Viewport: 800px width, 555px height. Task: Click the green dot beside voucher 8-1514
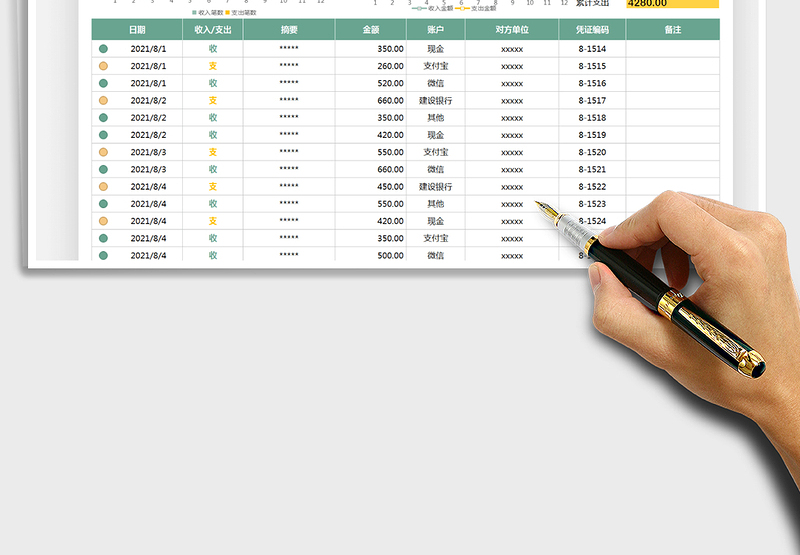[x=103, y=49]
